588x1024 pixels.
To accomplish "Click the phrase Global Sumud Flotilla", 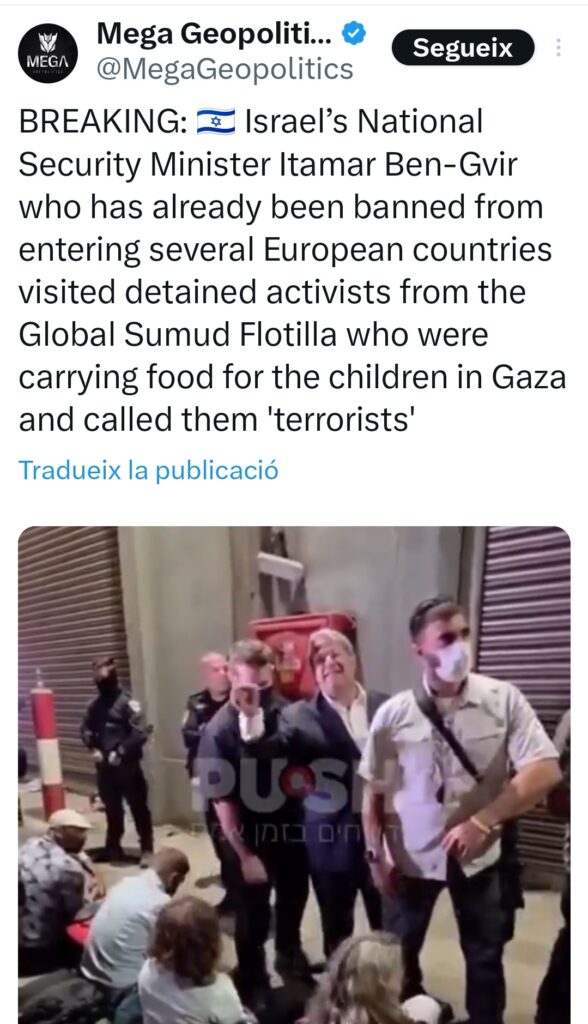I will pyautogui.click(x=178, y=335).
